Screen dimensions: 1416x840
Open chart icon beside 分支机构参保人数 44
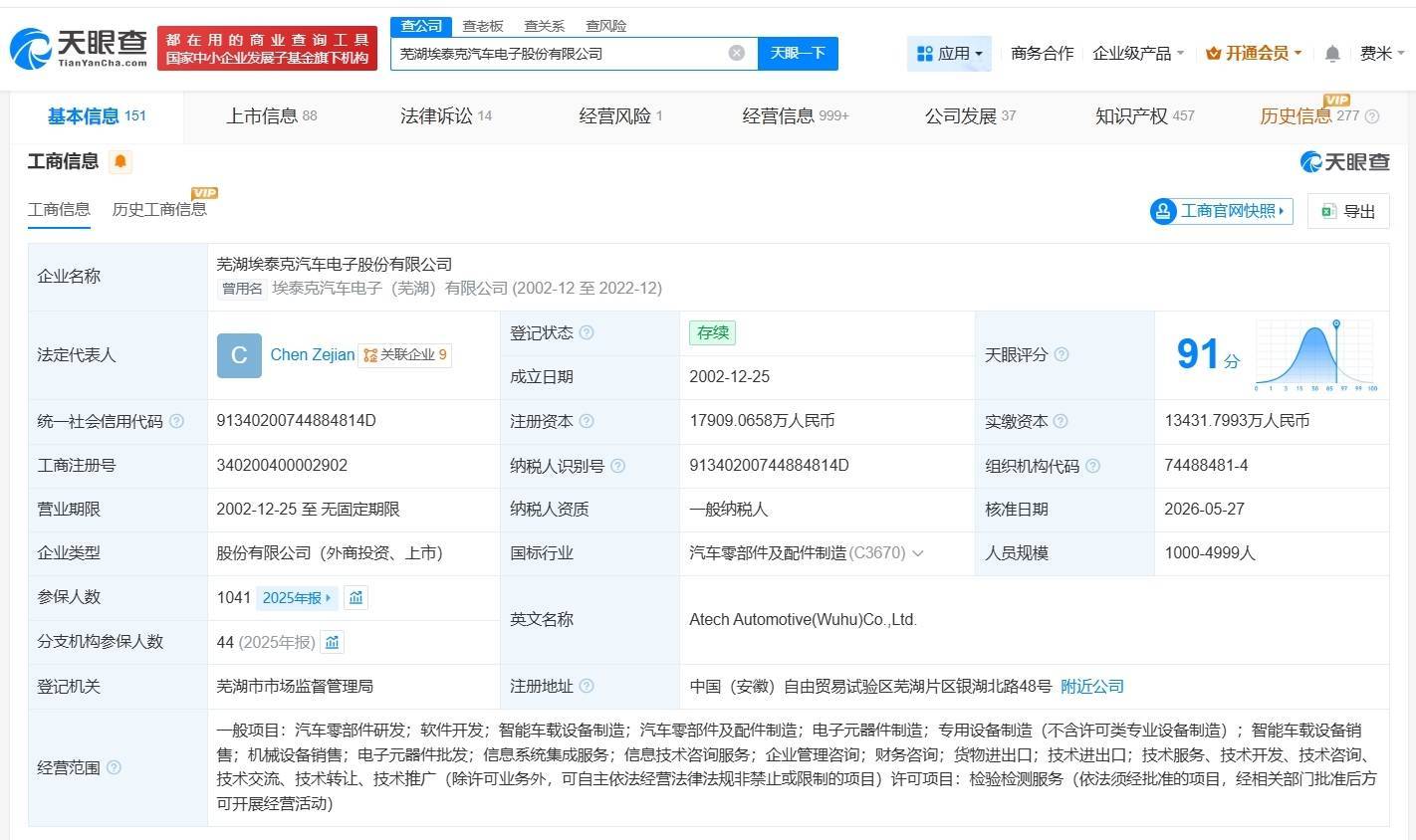click(333, 642)
